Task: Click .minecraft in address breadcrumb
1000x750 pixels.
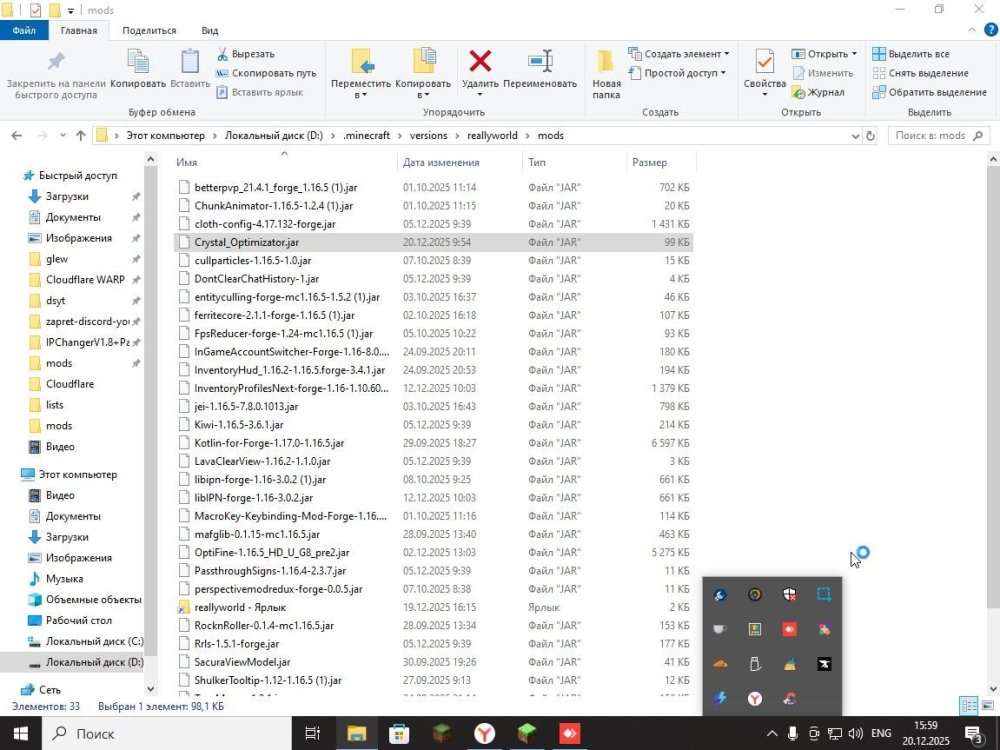Action: [x=367, y=136]
